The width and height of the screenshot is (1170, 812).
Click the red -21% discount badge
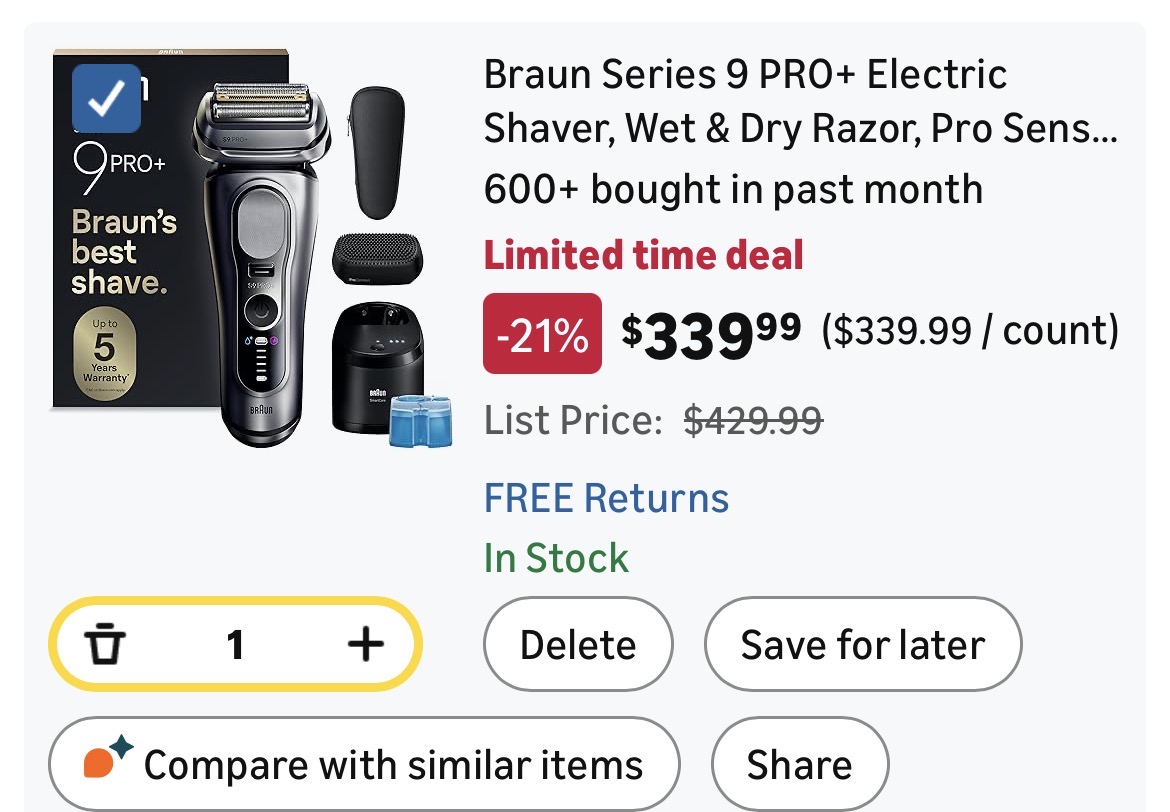[542, 334]
